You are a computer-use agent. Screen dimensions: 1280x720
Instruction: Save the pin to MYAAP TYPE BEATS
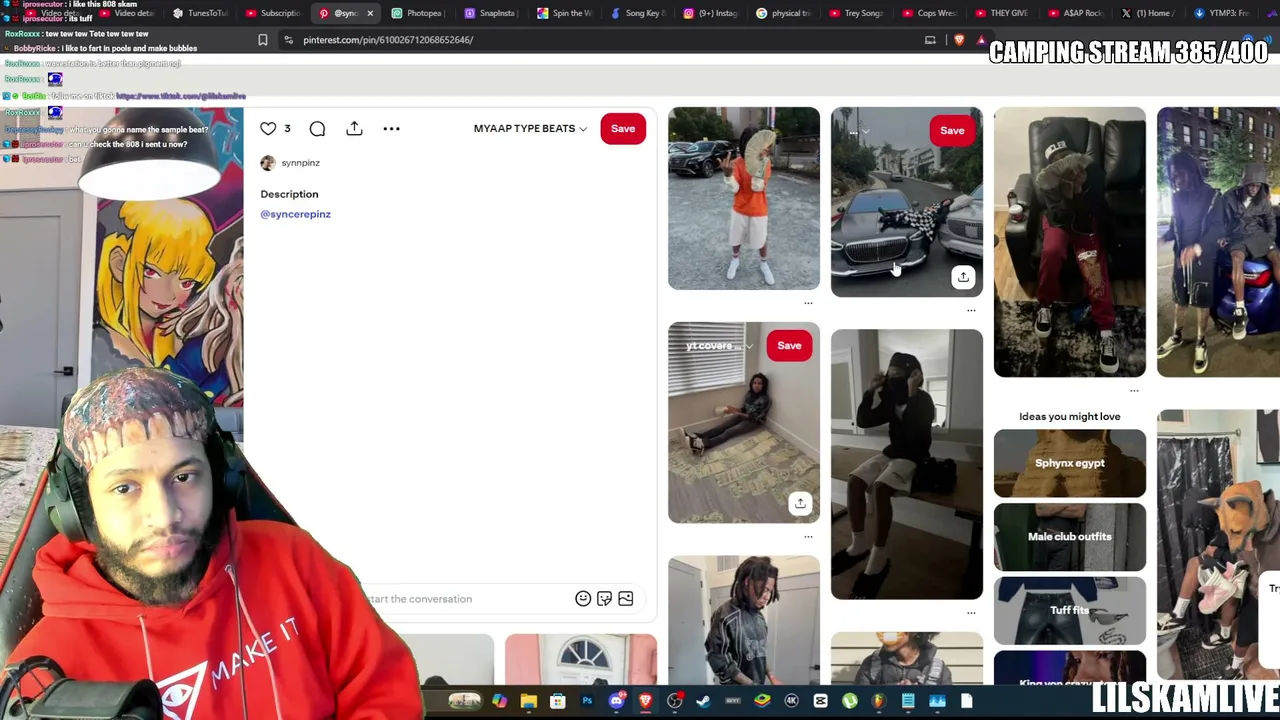[x=623, y=128]
